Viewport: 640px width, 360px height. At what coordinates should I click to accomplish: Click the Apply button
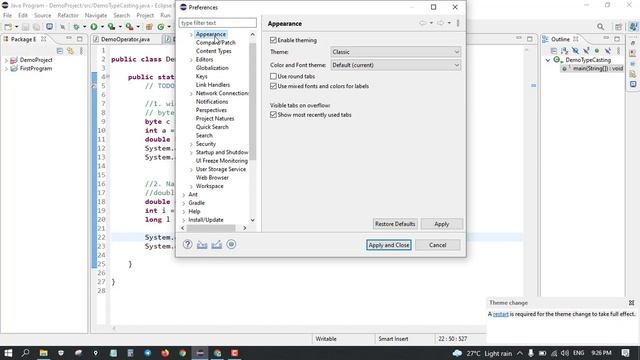(x=442, y=224)
